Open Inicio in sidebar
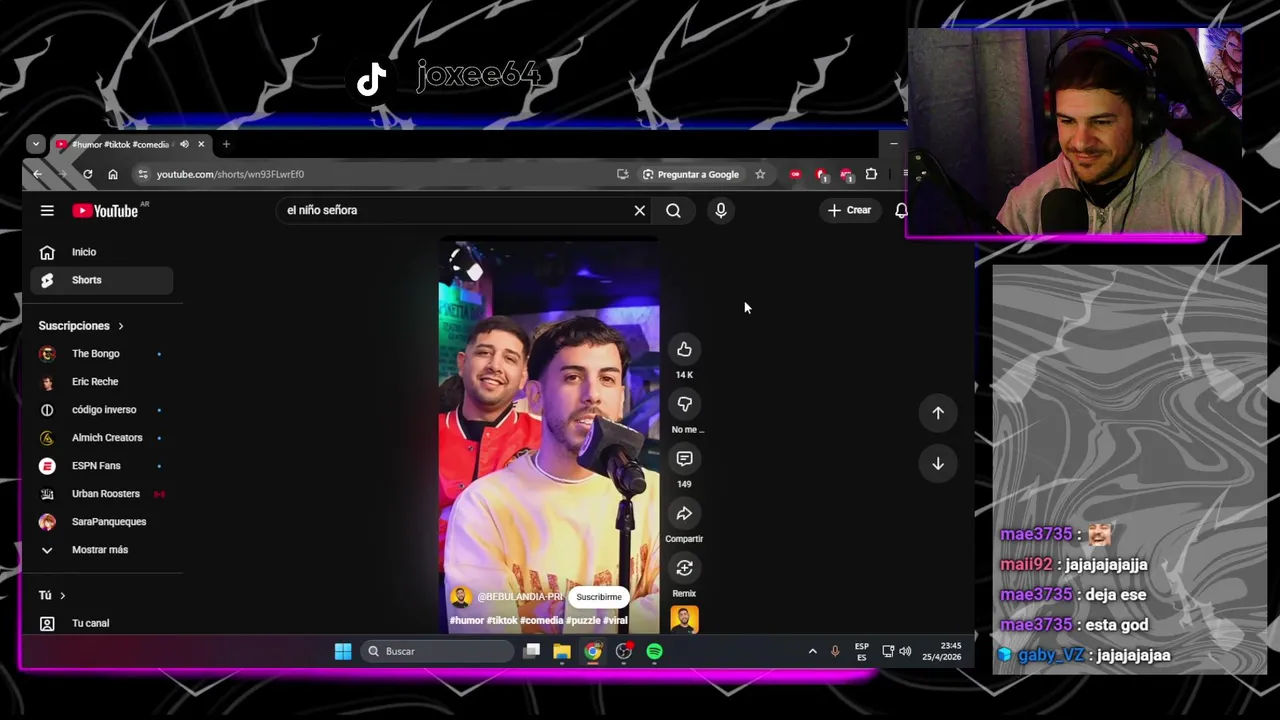Screen dimensions: 1280x720 click(102, 252)
